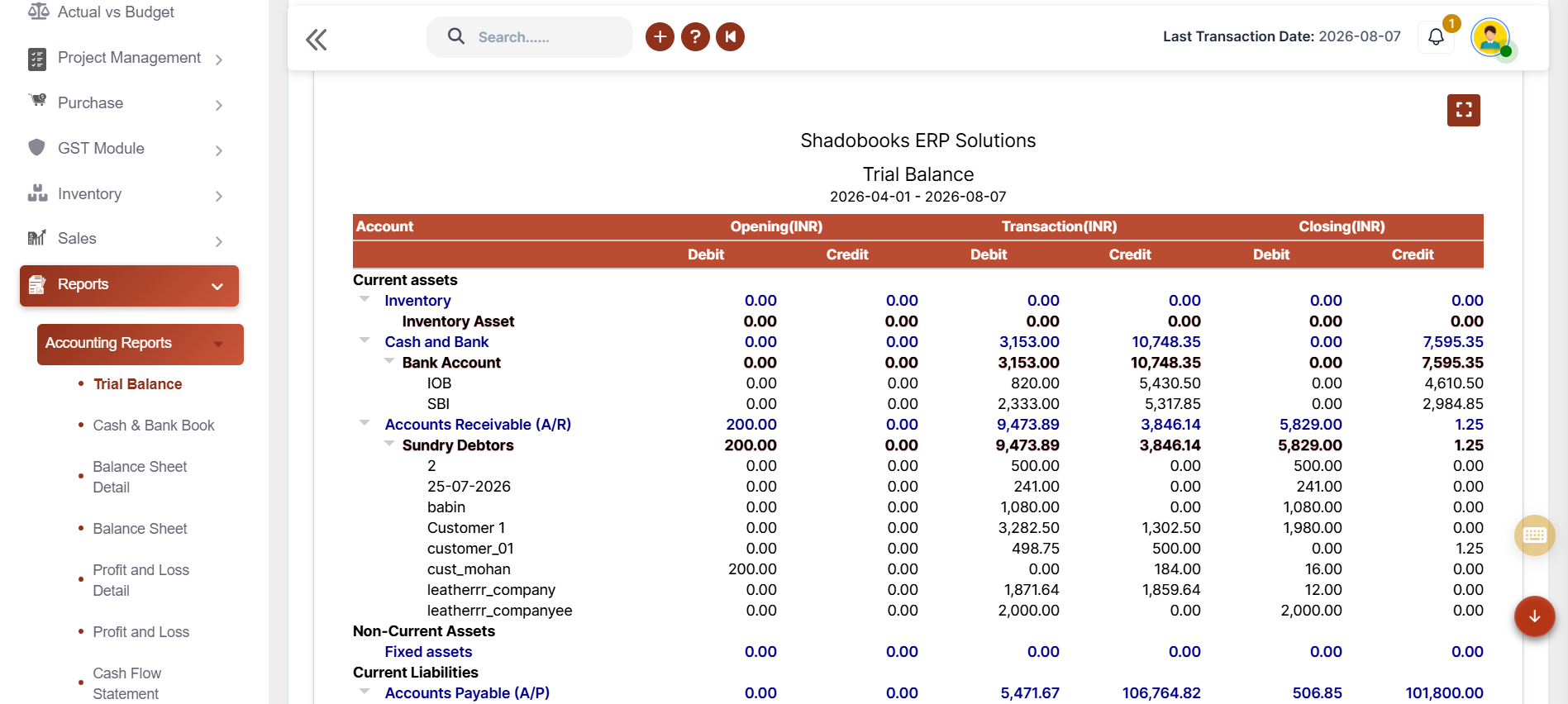Click the Project Management checklist icon
The image size is (1568, 704).
tap(37, 59)
